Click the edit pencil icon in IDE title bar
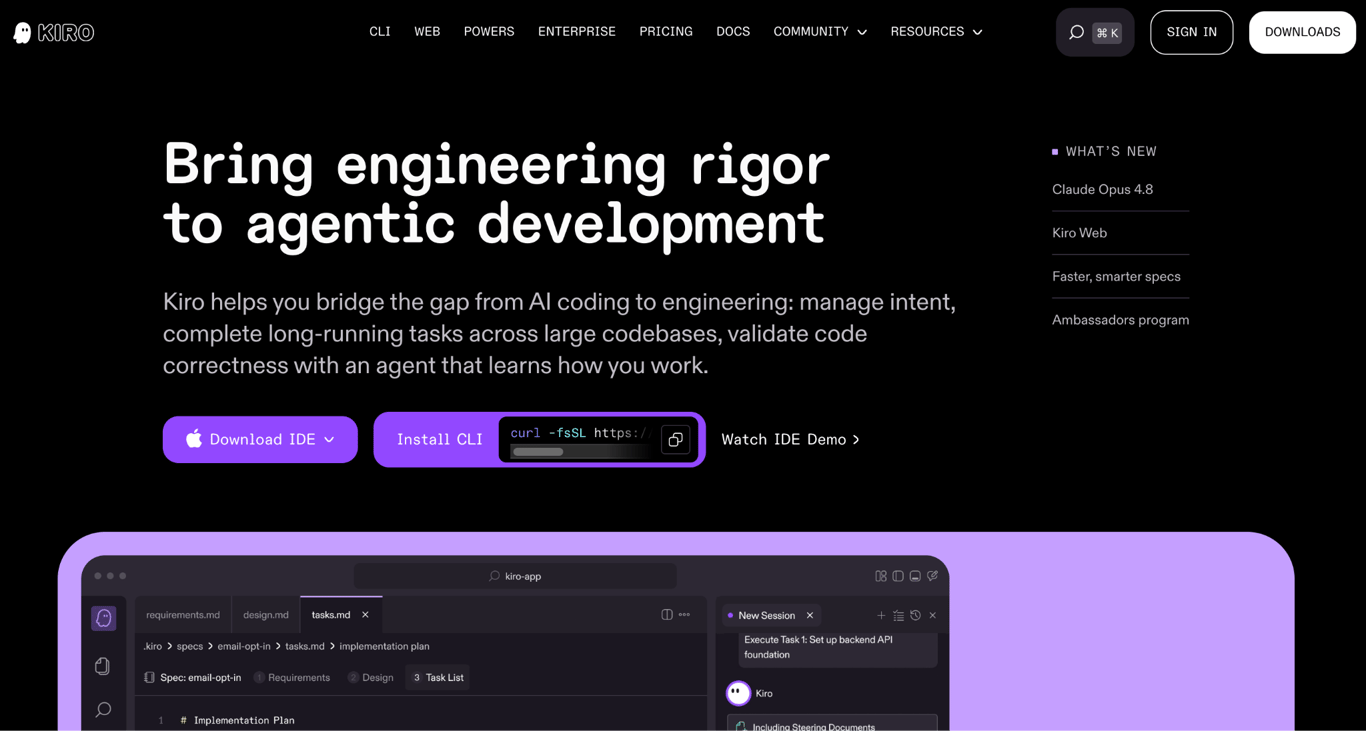 932,576
